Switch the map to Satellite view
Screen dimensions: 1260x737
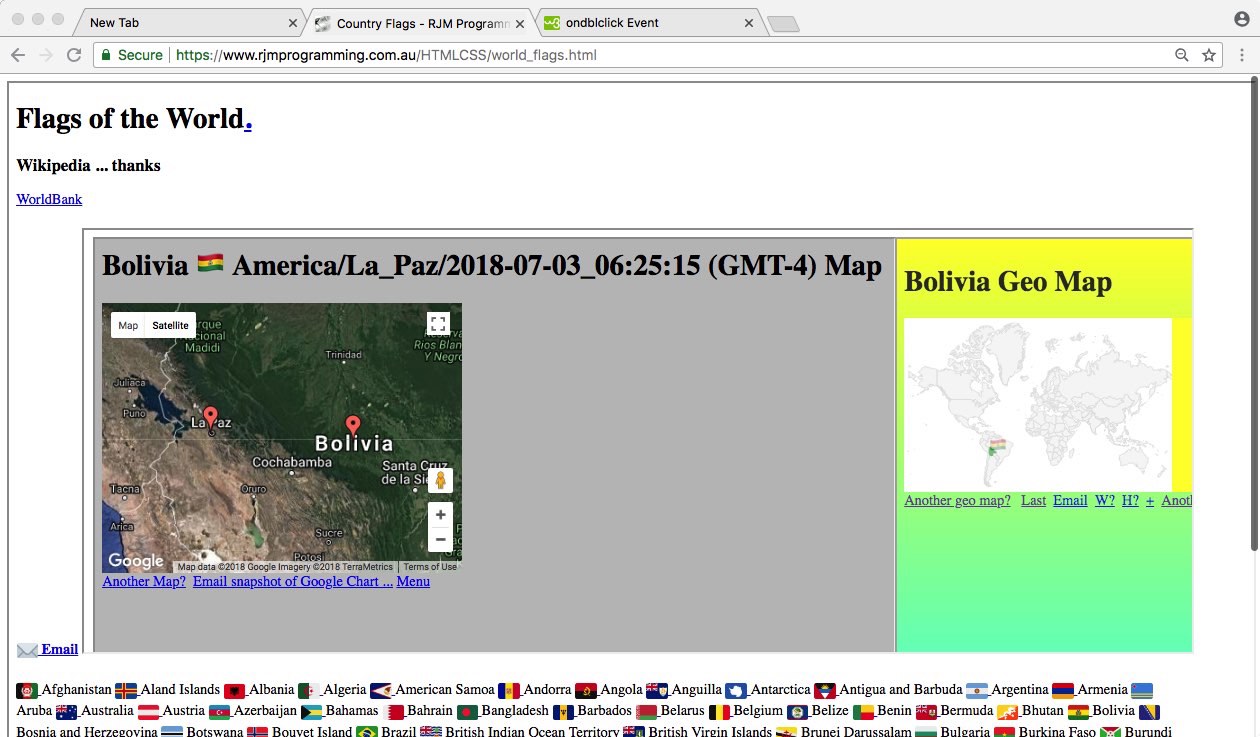(170, 325)
